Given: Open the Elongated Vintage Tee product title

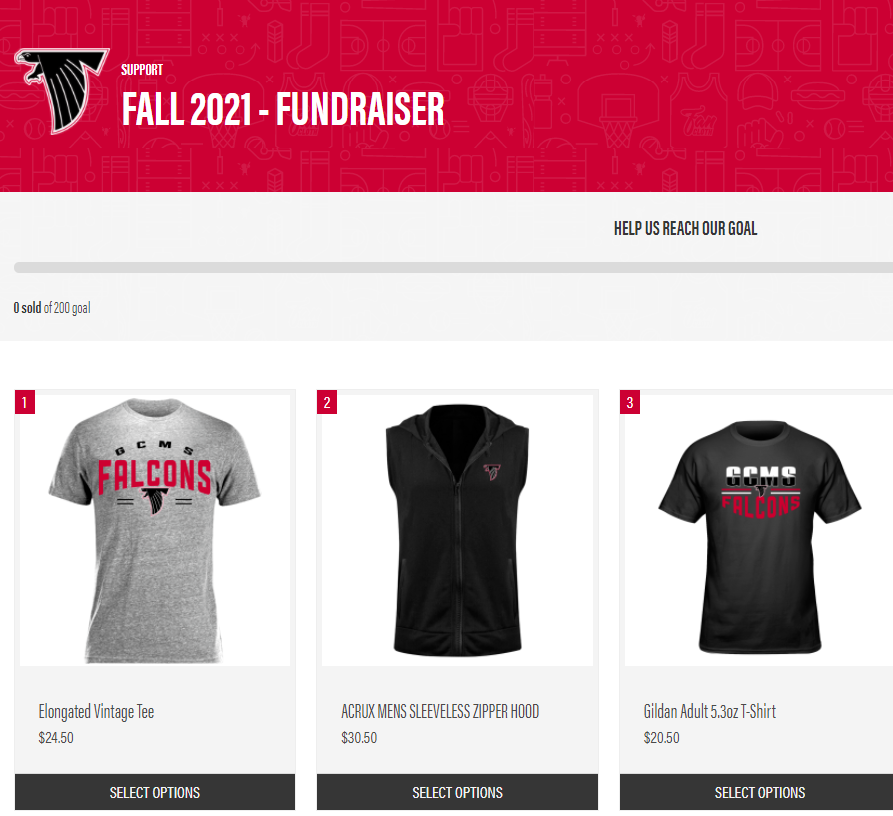Looking at the screenshot, I should click(96, 711).
